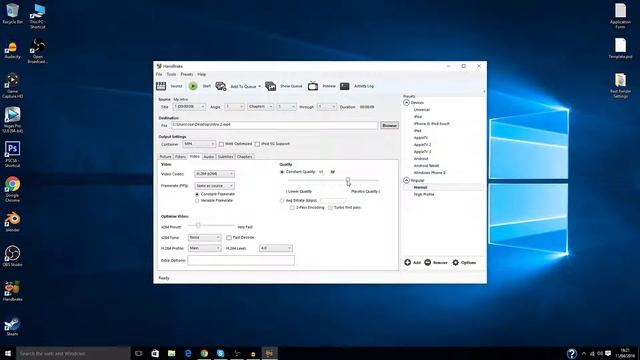
Task: Select the Game Capture HD desktop icon
Action: (x=12, y=85)
